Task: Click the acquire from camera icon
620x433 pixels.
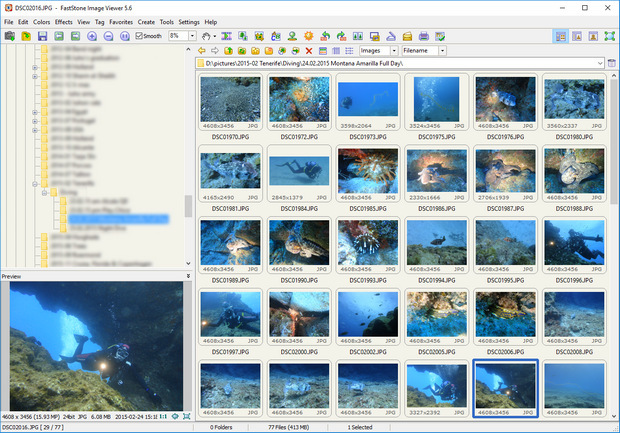Action: [x=9, y=36]
